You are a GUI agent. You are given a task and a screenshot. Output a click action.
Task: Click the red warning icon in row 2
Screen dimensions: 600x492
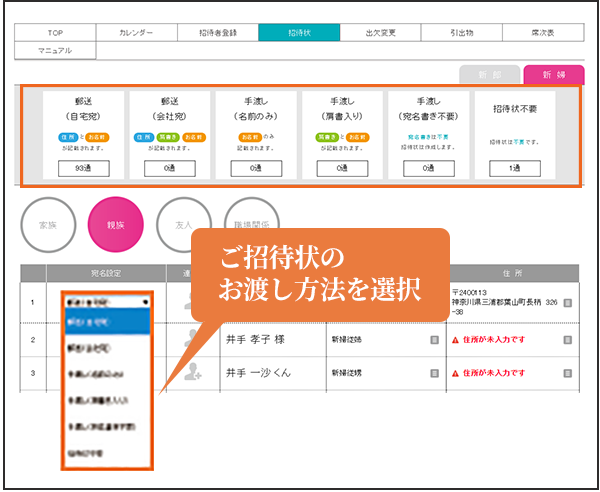(x=456, y=339)
